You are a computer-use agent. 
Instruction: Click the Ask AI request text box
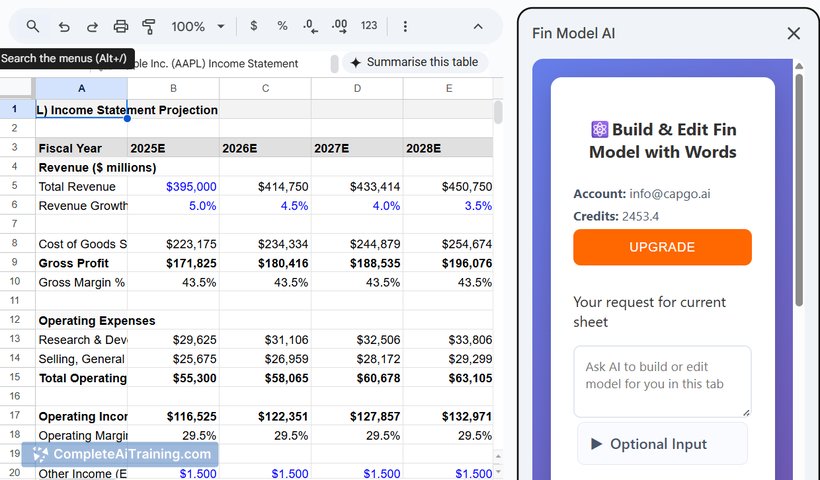pyautogui.click(x=662, y=381)
